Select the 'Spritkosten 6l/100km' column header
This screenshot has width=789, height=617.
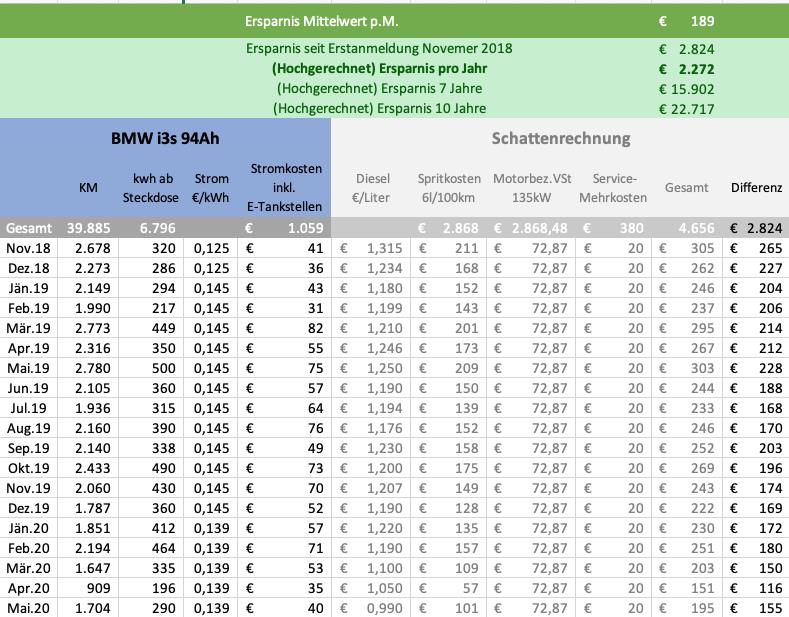pyautogui.click(x=449, y=188)
